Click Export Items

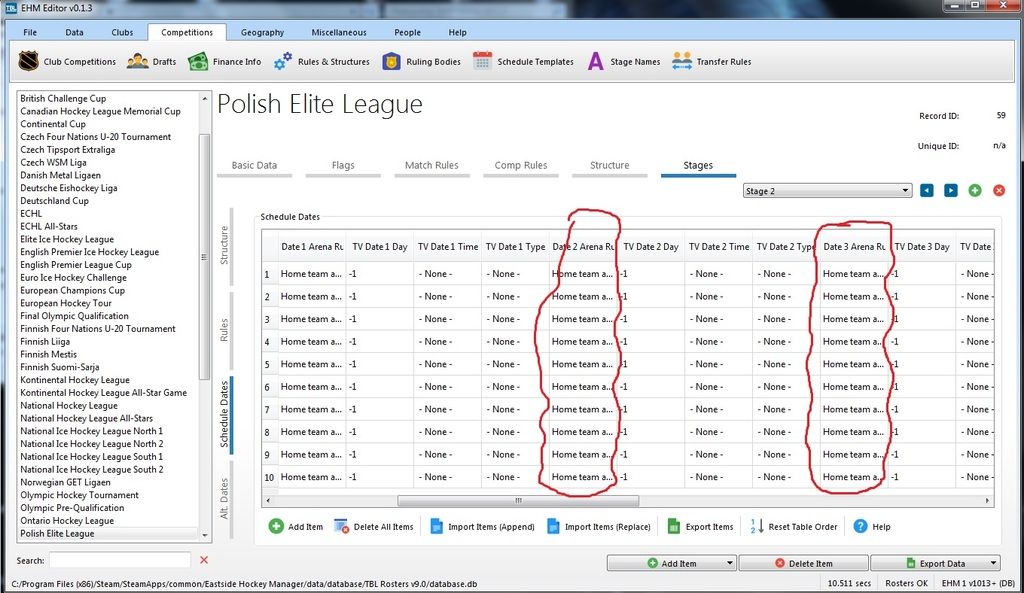(700, 526)
